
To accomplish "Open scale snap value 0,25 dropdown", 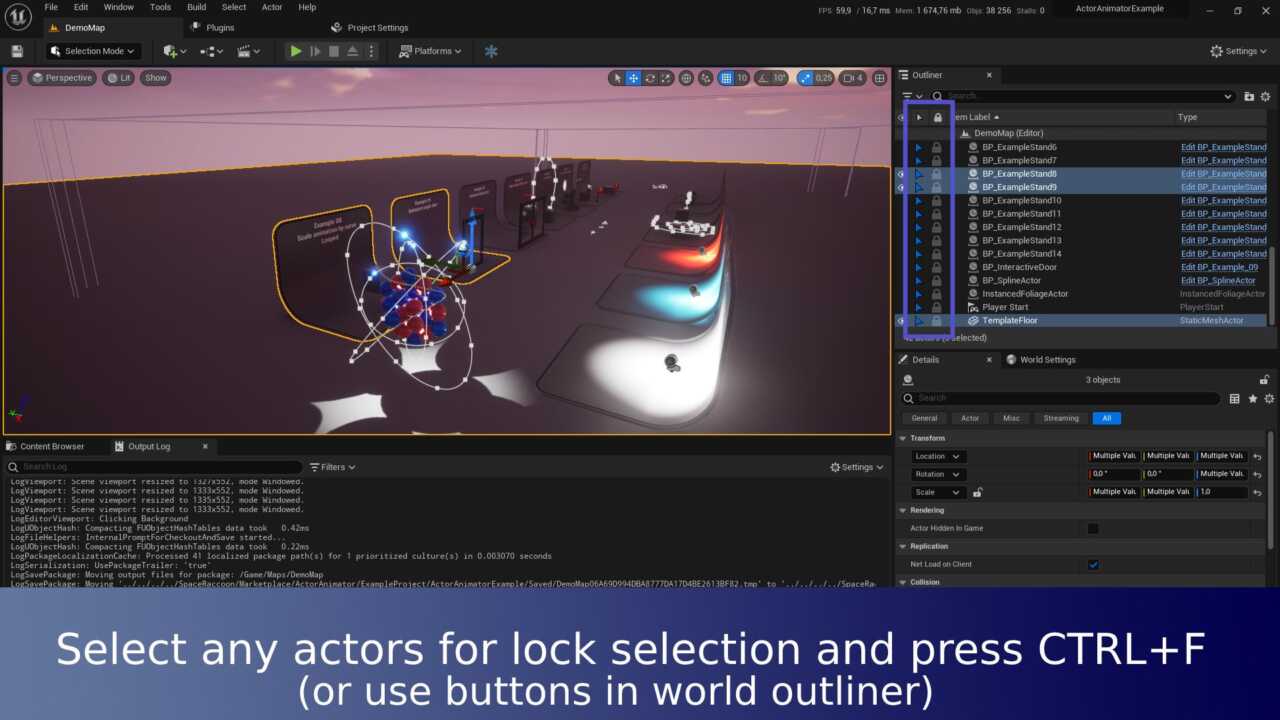I will [824, 78].
